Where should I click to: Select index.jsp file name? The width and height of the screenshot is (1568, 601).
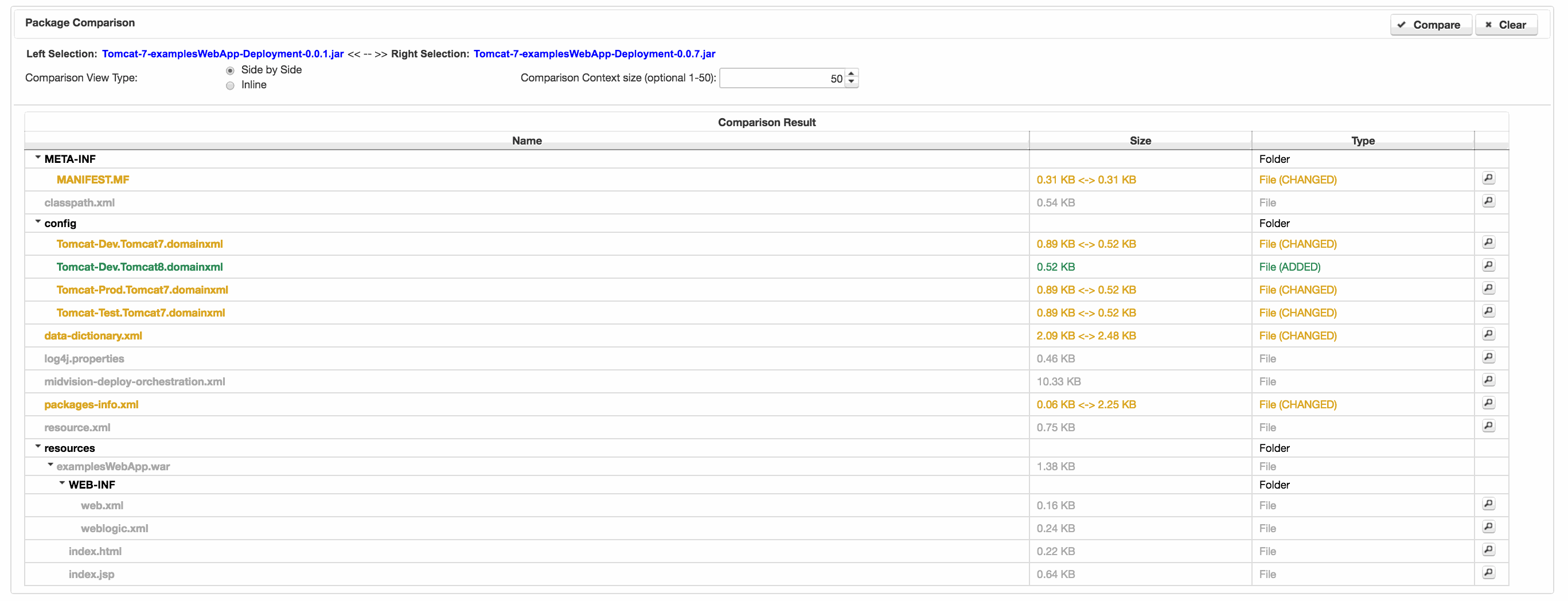(91, 575)
